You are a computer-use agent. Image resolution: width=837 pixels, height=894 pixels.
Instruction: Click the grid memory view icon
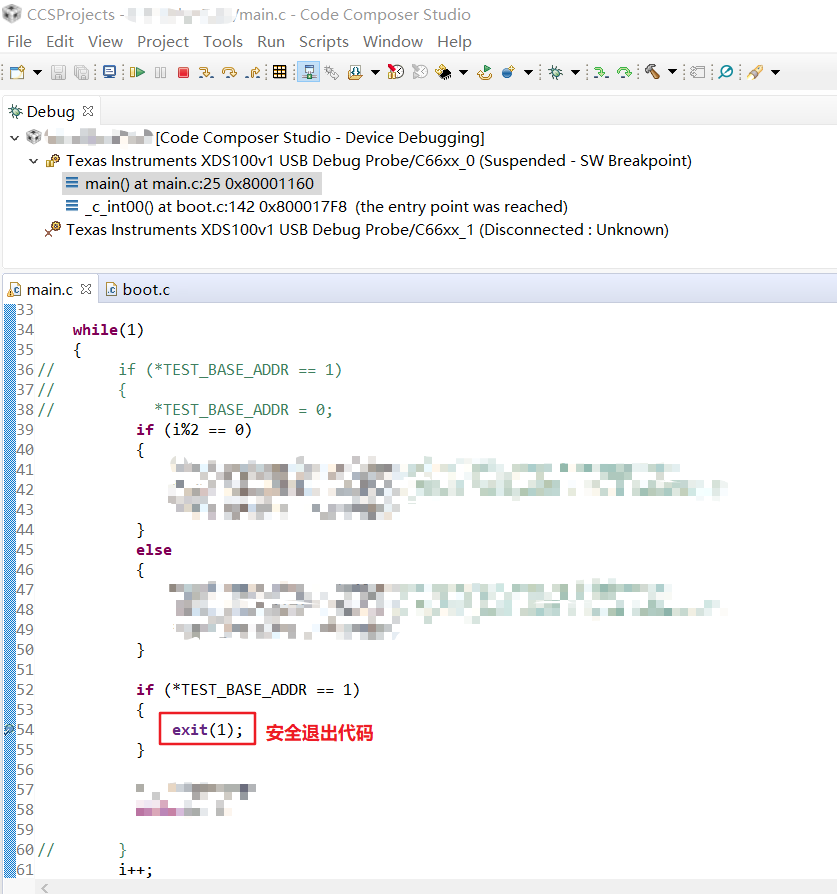coord(279,72)
